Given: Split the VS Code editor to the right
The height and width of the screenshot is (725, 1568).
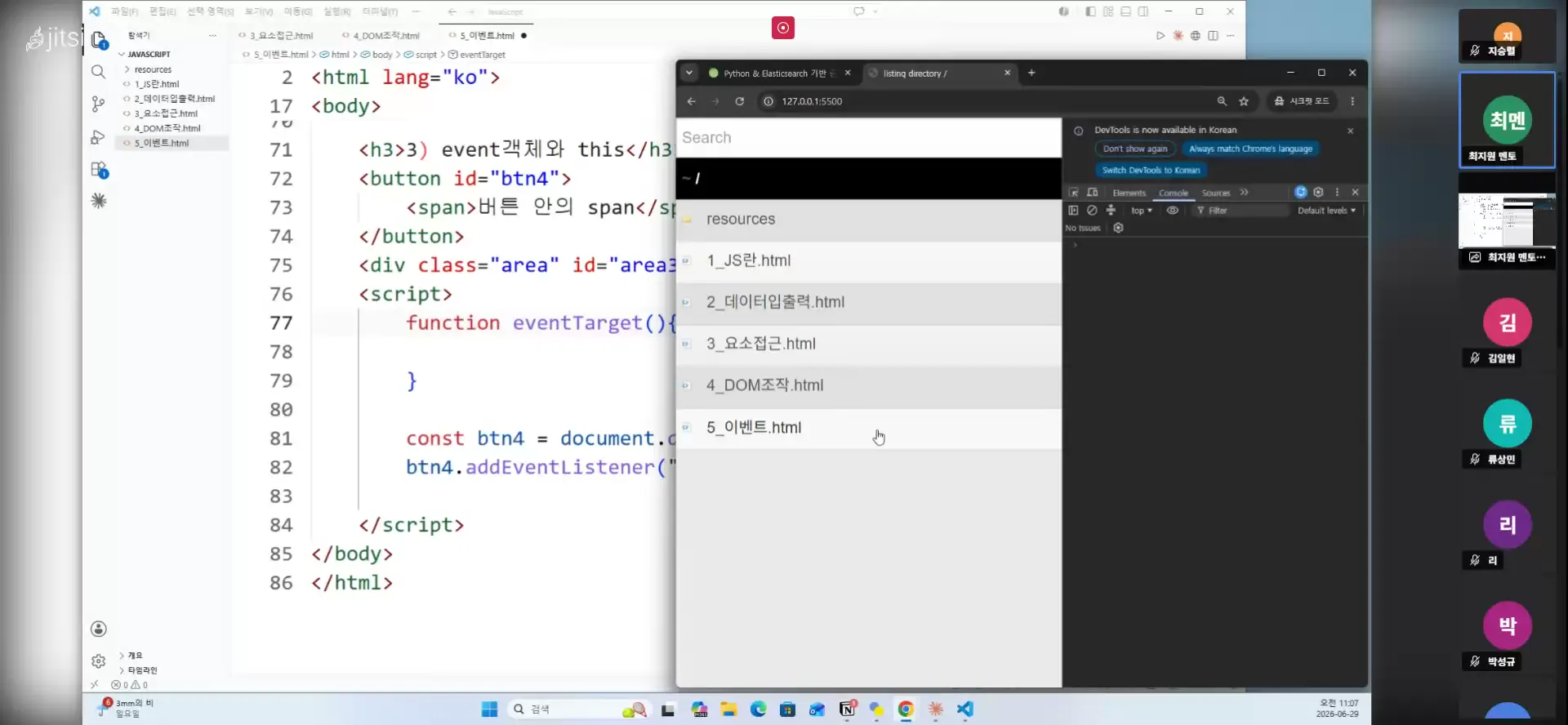Looking at the screenshot, I should tap(1213, 36).
